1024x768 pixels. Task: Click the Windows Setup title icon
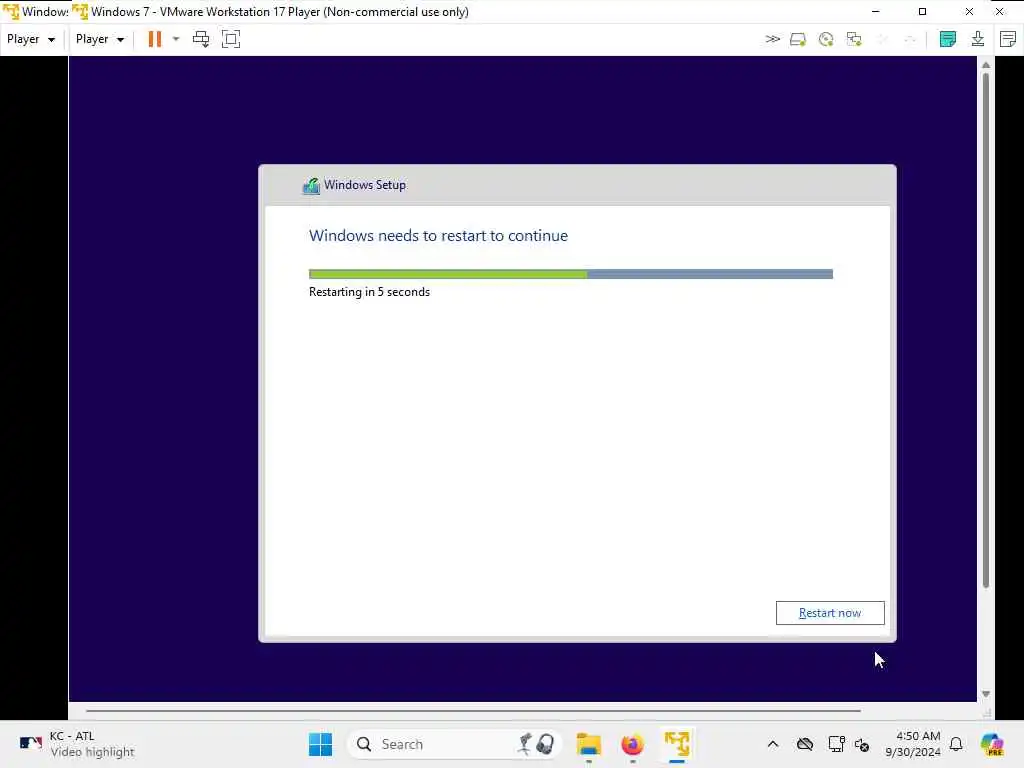click(312, 185)
